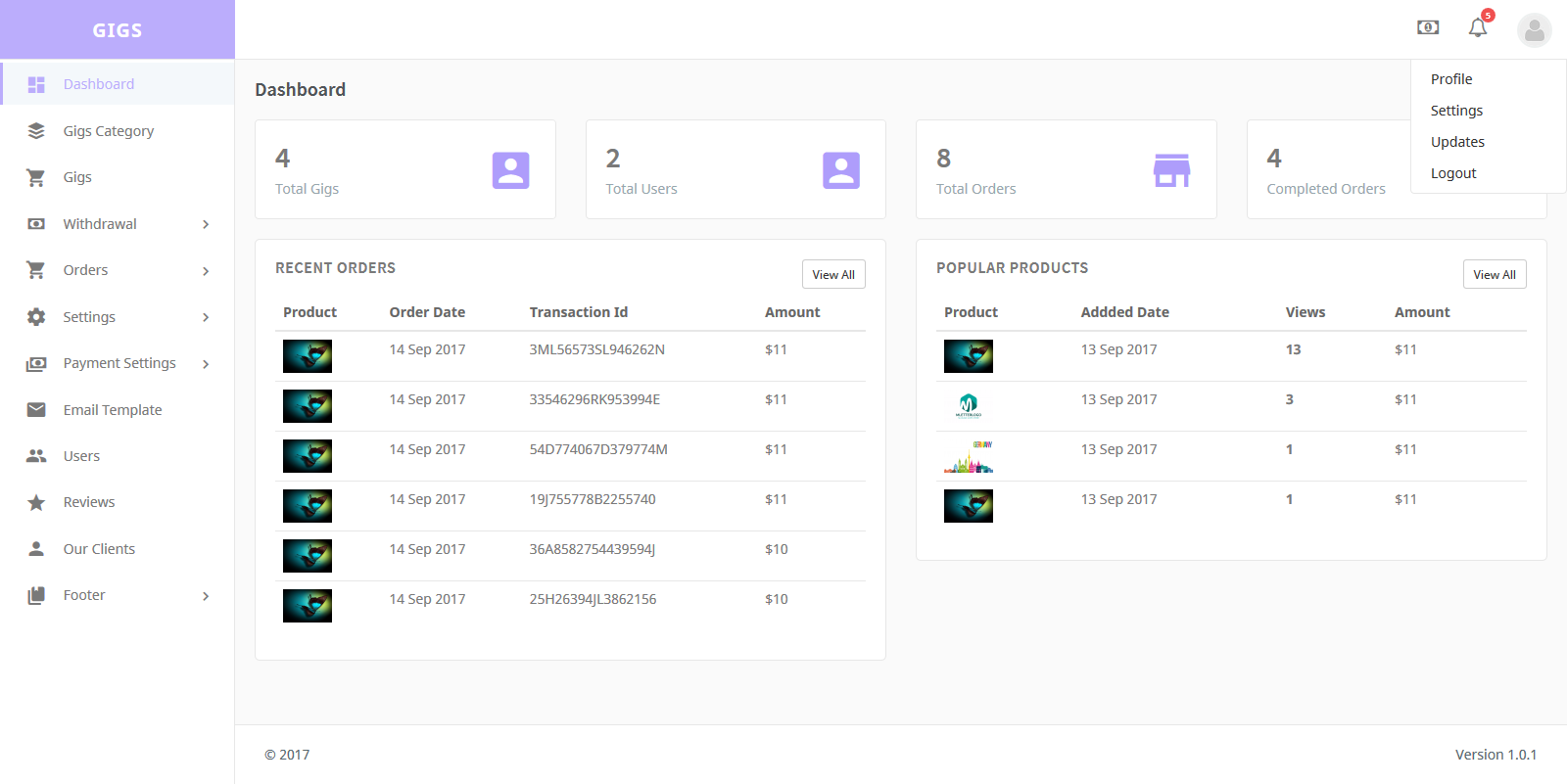Click the Email Template envelope icon
Screen dimensions: 1567x784
click(36, 410)
